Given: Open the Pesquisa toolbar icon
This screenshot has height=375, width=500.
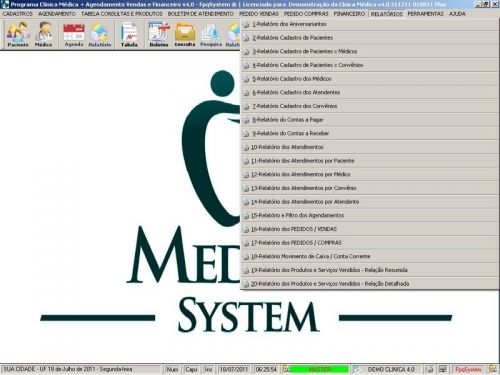Looking at the screenshot, I should click(211, 34).
